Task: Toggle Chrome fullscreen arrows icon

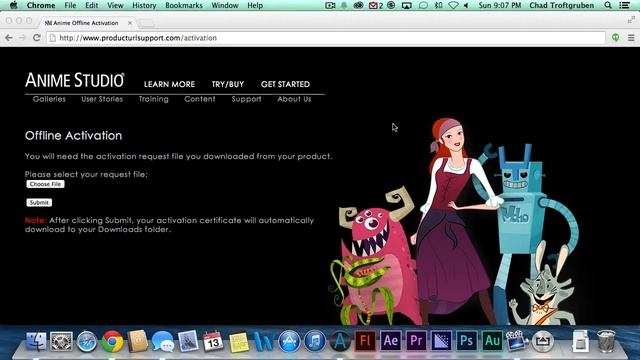Action: [631, 19]
